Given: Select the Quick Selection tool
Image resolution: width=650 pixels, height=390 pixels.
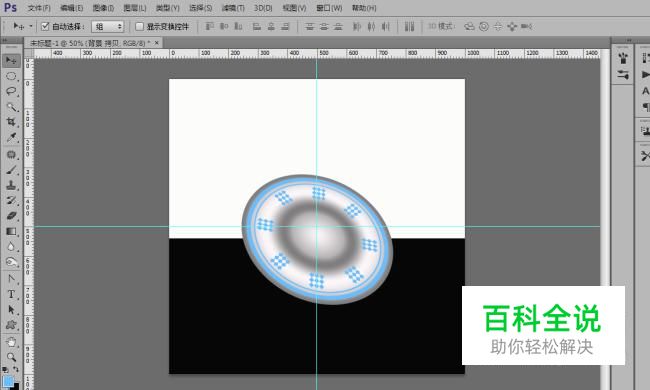Looking at the screenshot, I should [x=11, y=107].
